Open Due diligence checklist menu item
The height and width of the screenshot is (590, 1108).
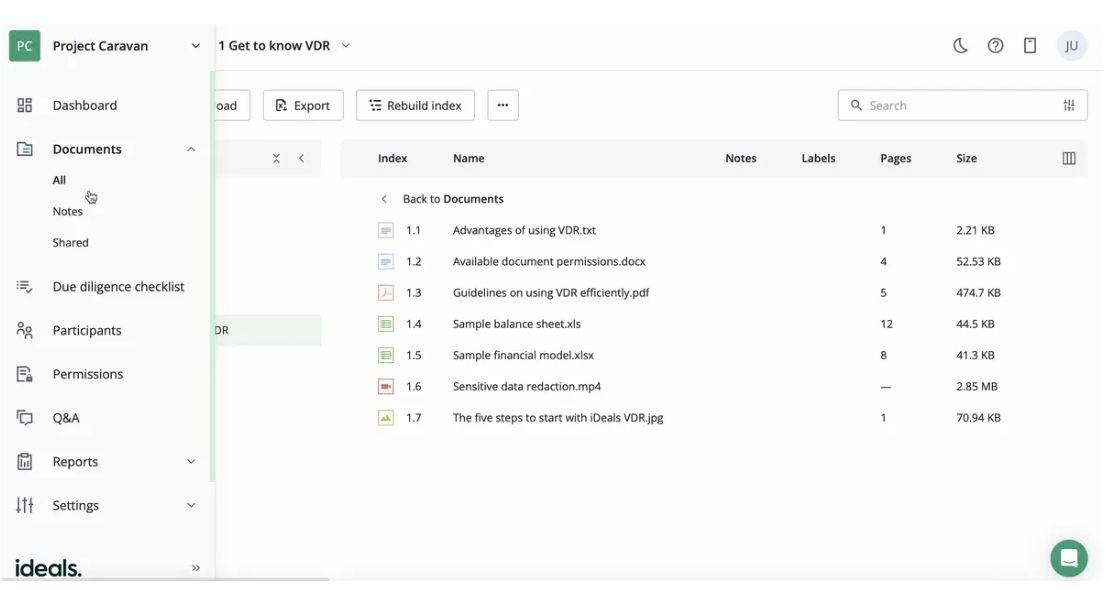[118, 287]
